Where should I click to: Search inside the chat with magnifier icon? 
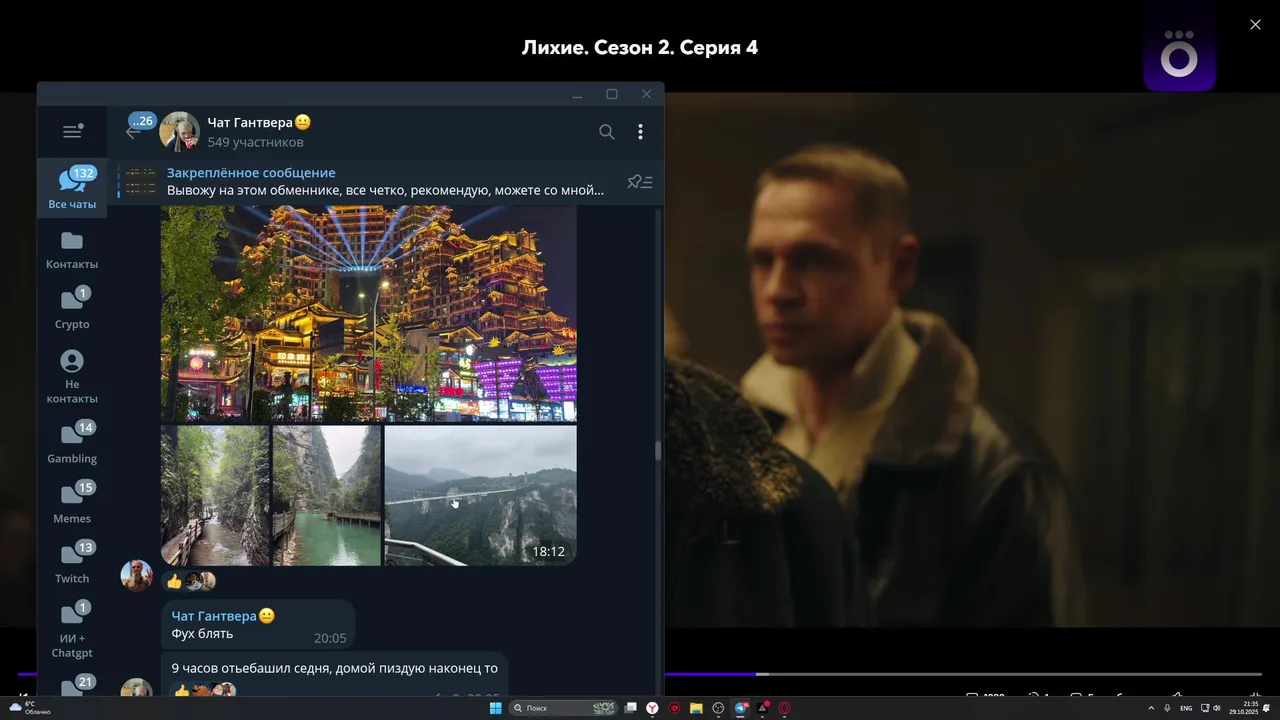pyautogui.click(x=607, y=132)
